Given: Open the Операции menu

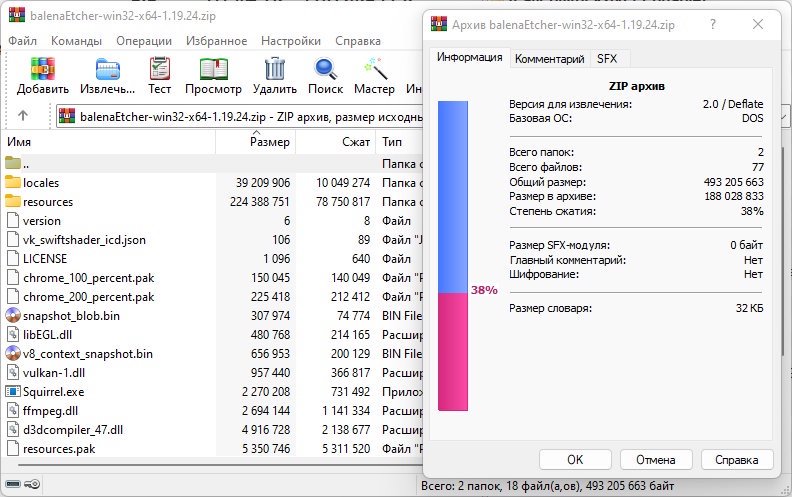Looking at the screenshot, I should tap(144, 41).
